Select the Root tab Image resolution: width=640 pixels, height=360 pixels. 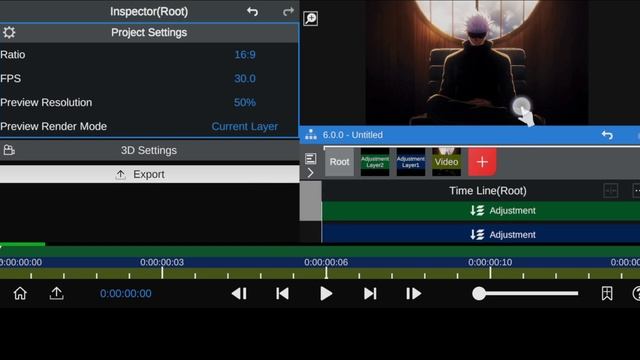pos(339,162)
